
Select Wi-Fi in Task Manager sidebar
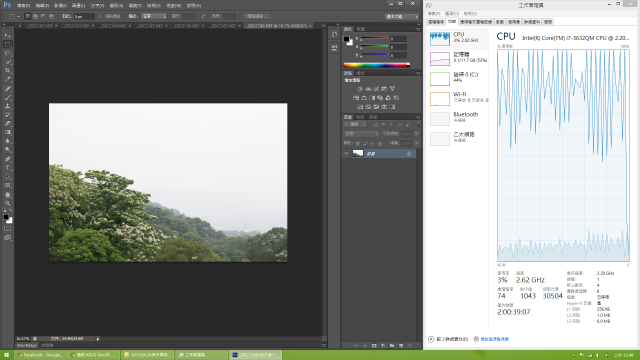[x=458, y=98]
